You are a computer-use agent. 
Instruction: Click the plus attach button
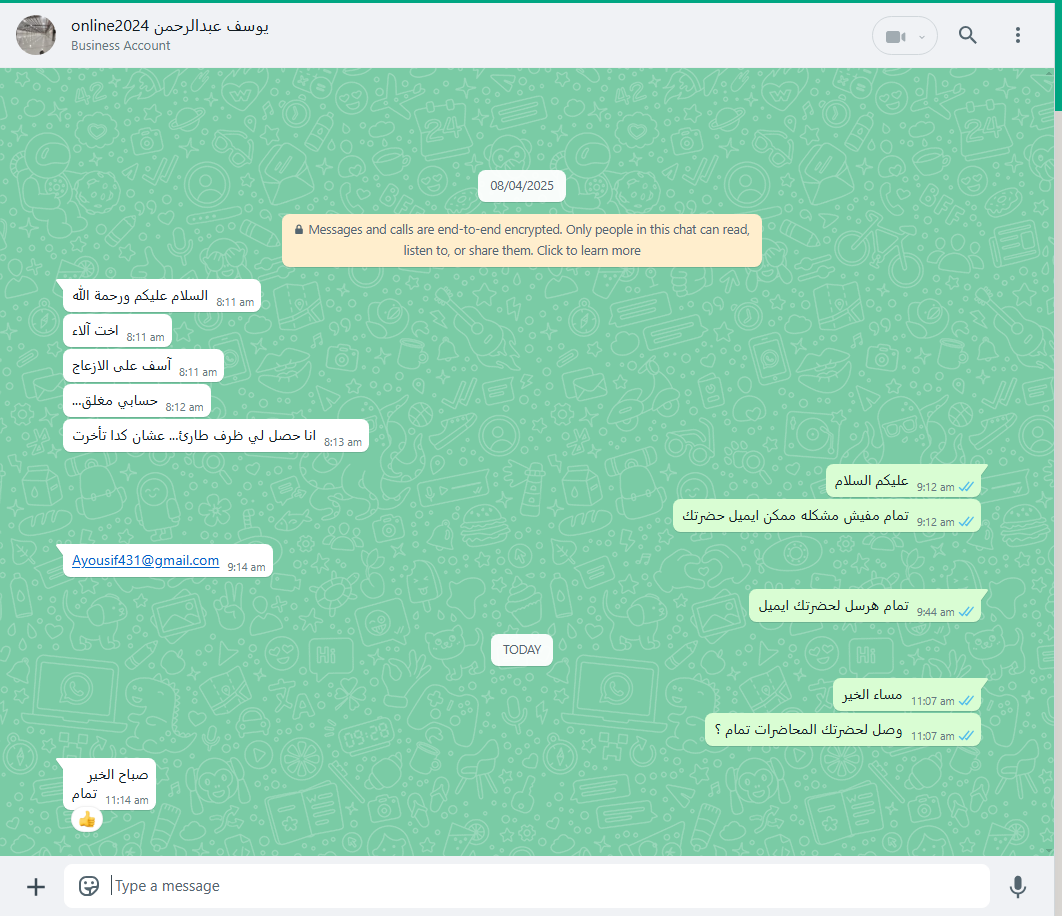tap(35, 886)
